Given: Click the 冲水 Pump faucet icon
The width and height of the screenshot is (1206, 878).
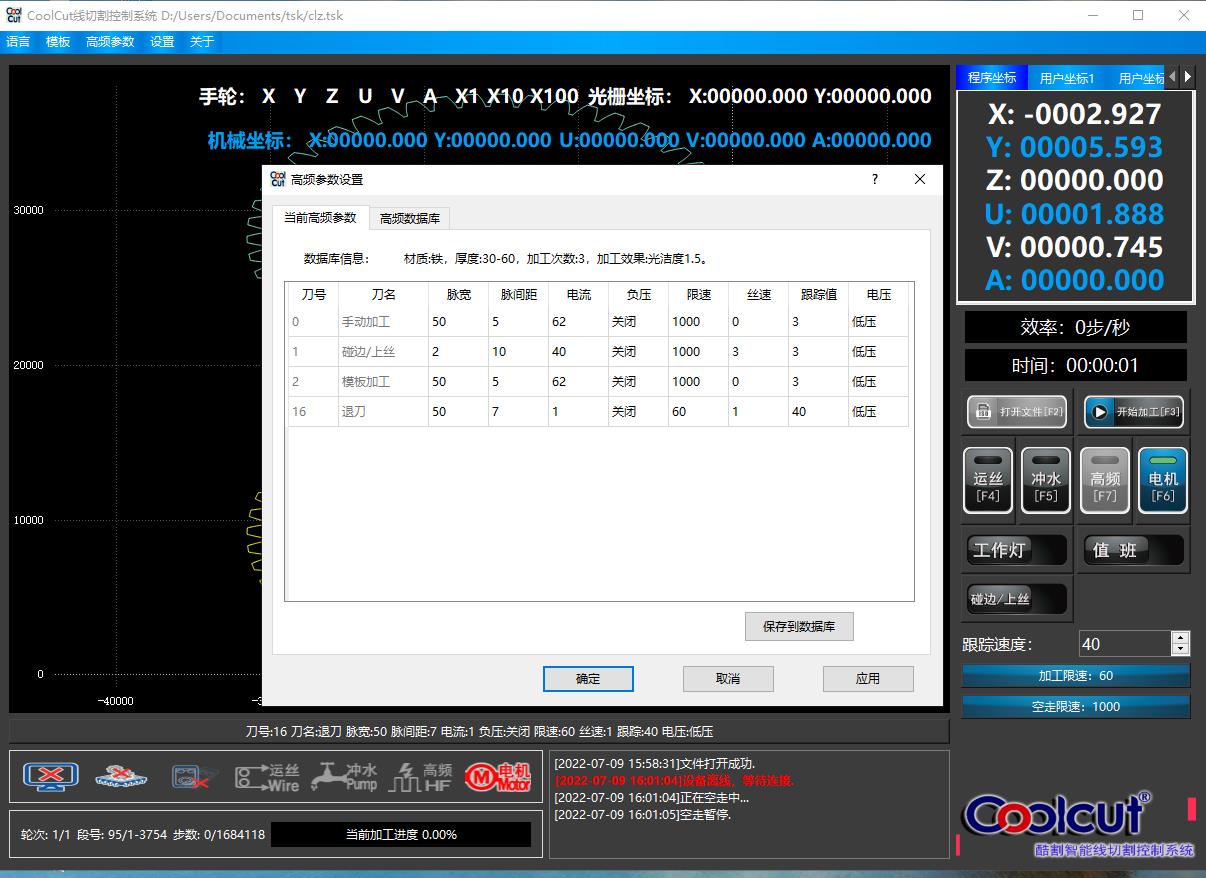Looking at the screenshot, I should coord(344,777).
